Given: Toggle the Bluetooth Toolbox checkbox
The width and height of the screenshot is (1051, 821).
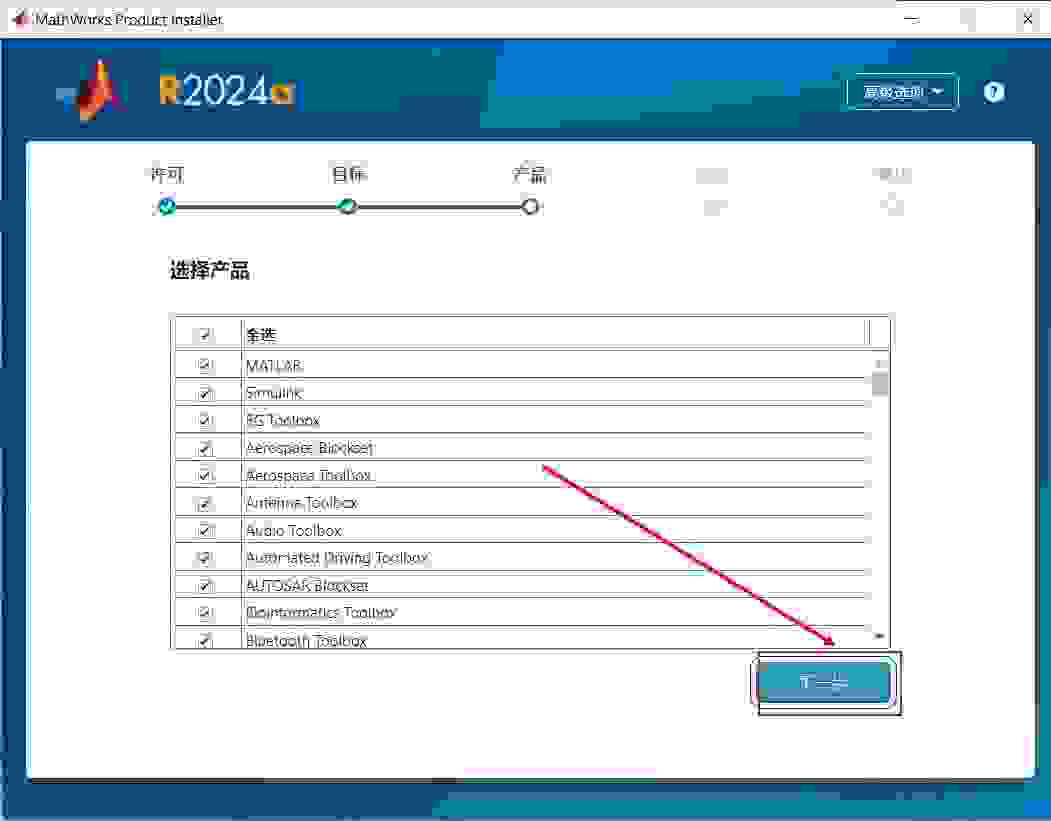Looking at the screenshot, I should [205, 640].
